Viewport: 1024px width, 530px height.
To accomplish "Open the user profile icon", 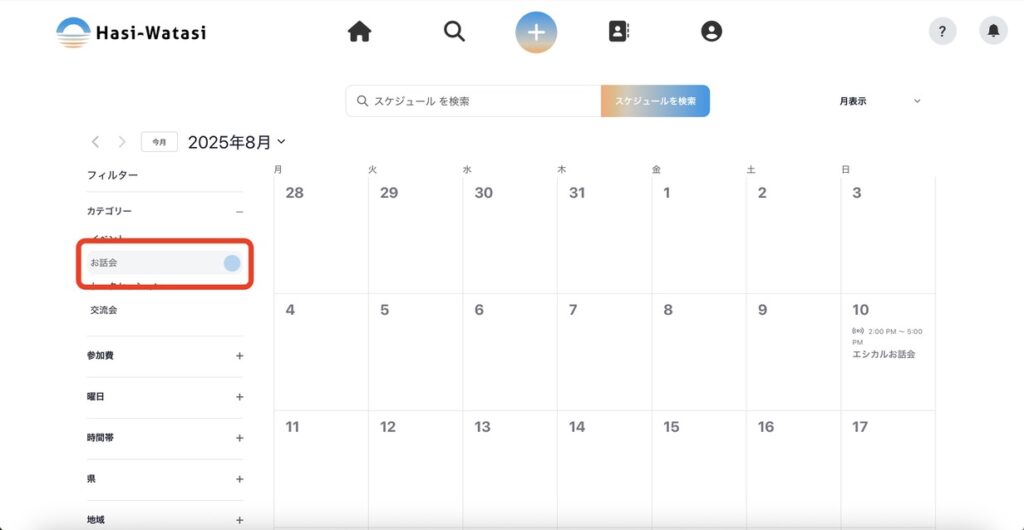I will (x=711, y=32).
